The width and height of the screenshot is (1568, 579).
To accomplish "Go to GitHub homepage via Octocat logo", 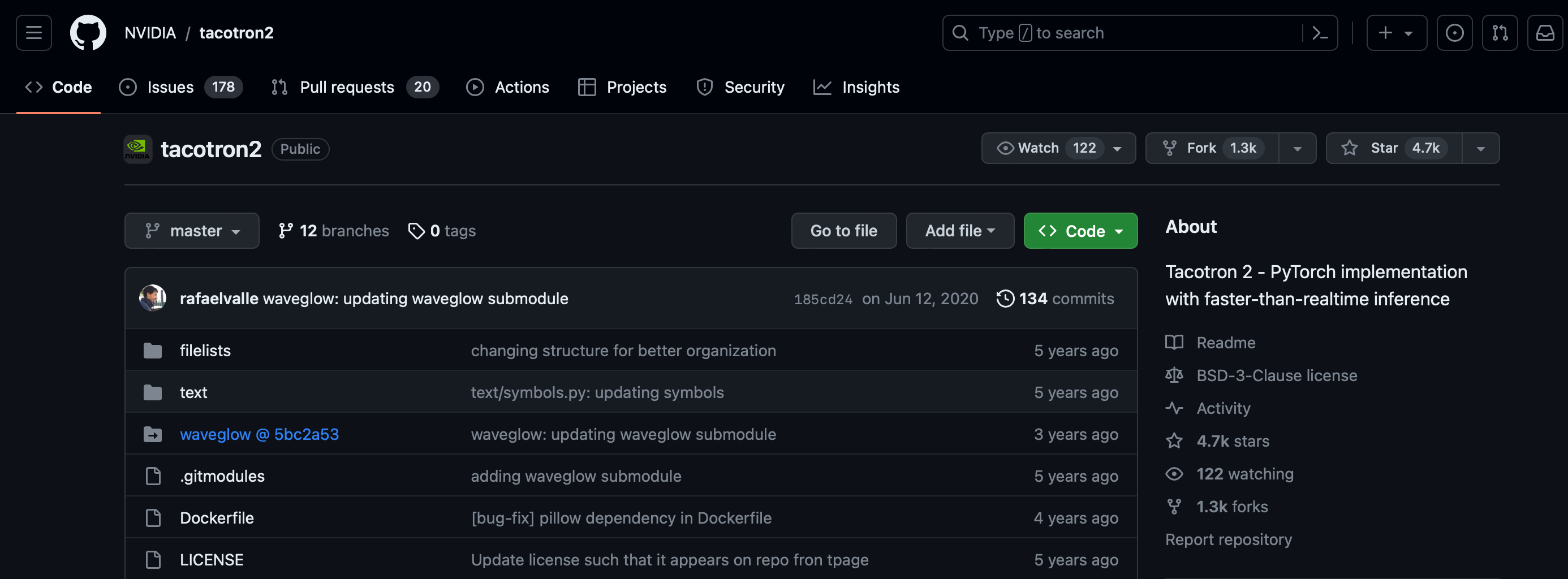I will 88,33.
